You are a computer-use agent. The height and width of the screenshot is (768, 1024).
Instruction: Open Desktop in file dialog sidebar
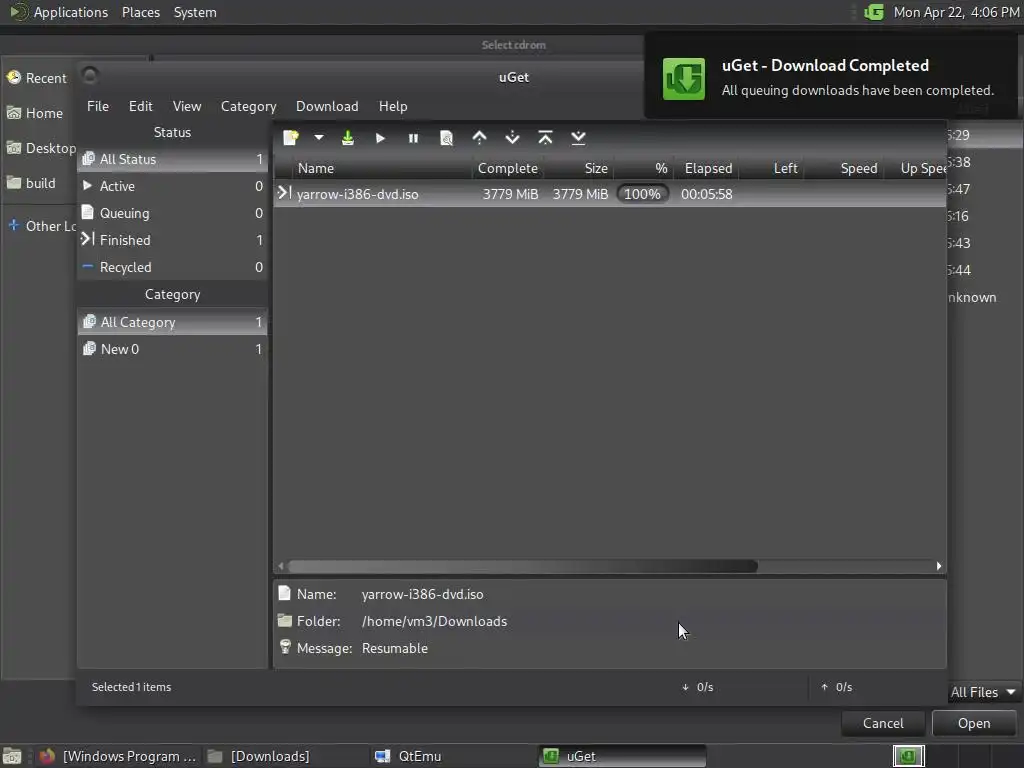(x=38, y=148)
